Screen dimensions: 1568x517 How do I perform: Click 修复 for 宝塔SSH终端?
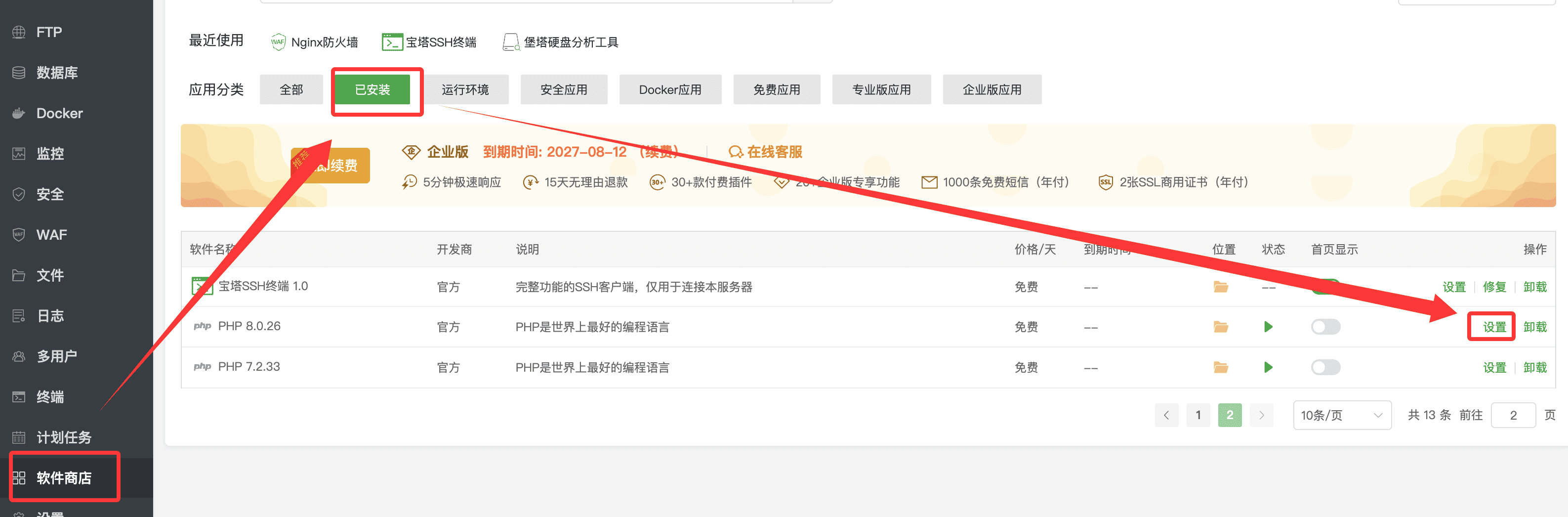(1494, 287)
